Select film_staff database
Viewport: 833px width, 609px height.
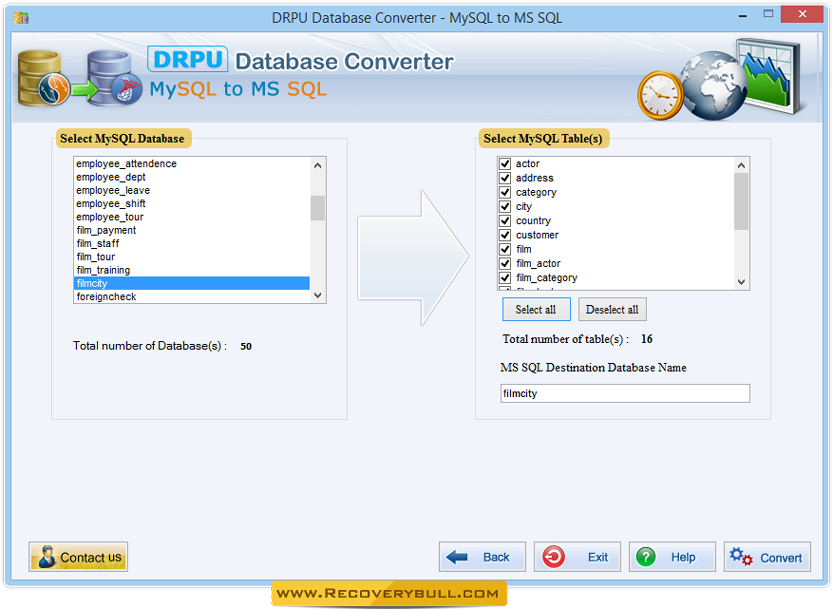pyautogui.click(x=192, y=243)
